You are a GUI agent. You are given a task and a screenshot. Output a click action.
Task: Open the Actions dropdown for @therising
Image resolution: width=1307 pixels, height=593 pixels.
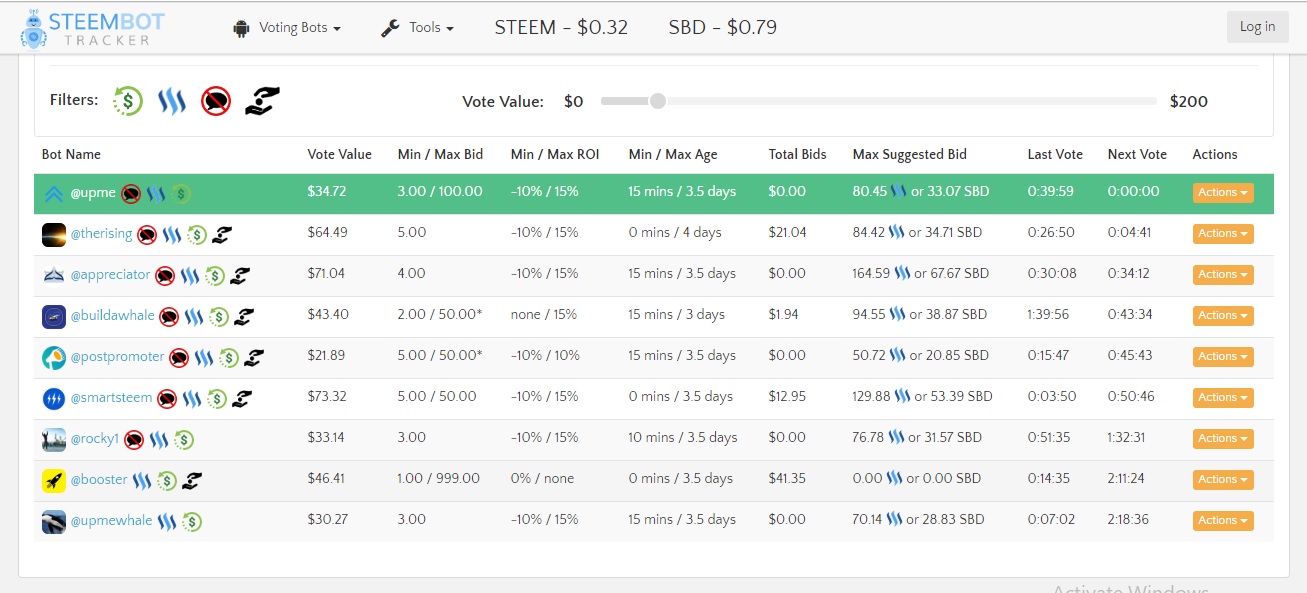click(1222, 233)
